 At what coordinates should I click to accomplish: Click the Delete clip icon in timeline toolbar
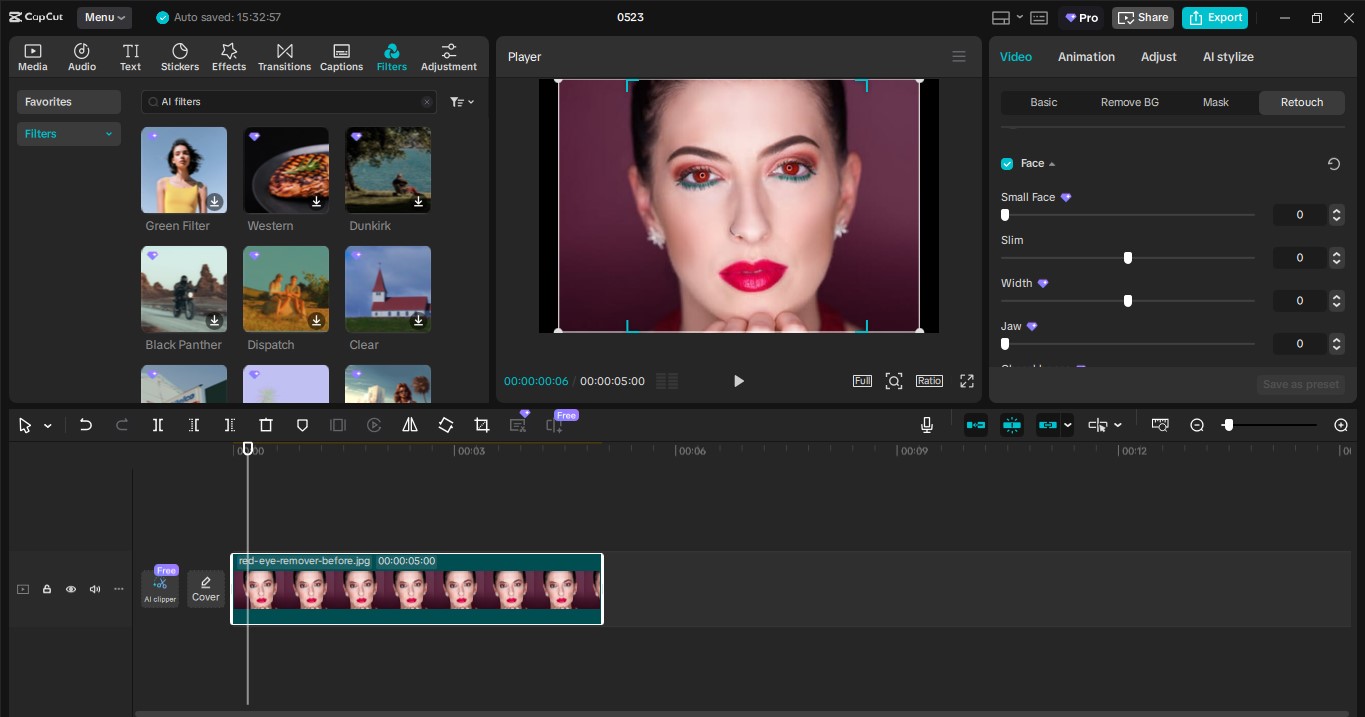pyautogui.click(x=265, y=425)
